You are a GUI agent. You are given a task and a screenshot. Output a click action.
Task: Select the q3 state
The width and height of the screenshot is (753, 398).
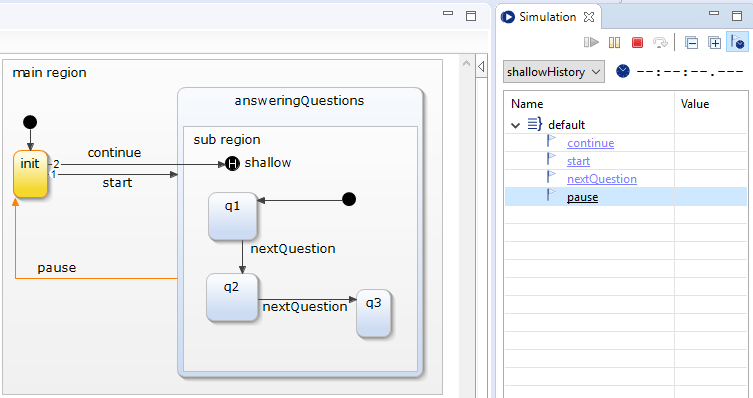[x=374, y=313]
